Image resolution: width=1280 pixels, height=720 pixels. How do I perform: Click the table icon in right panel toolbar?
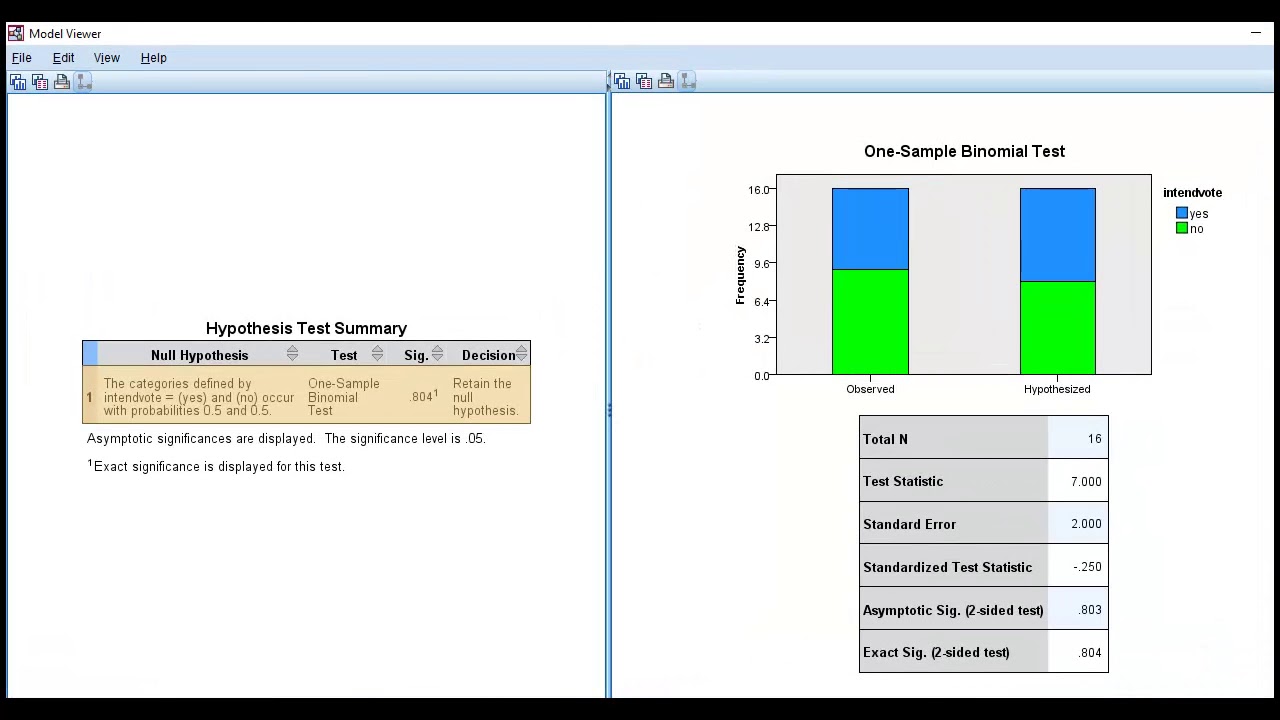point(644,81)
